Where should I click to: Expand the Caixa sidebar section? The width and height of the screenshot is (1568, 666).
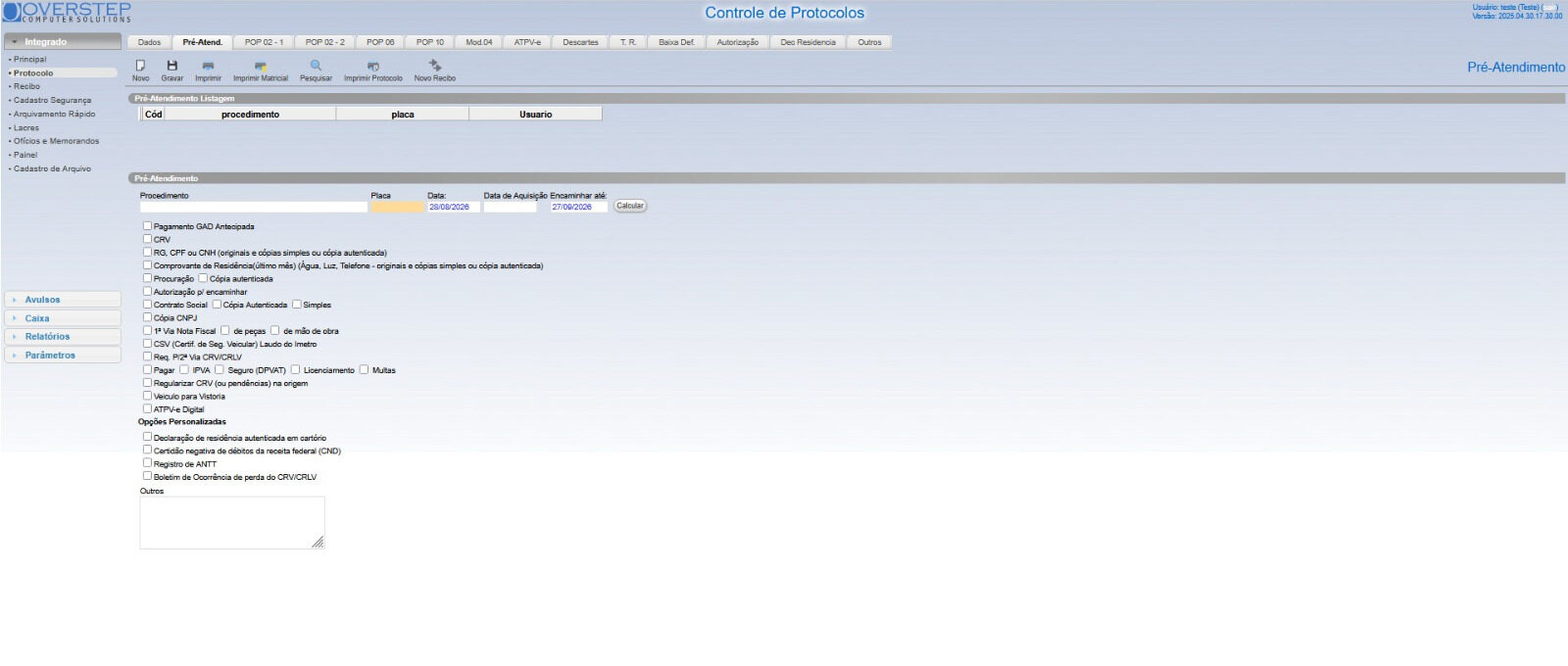[63, 318]
